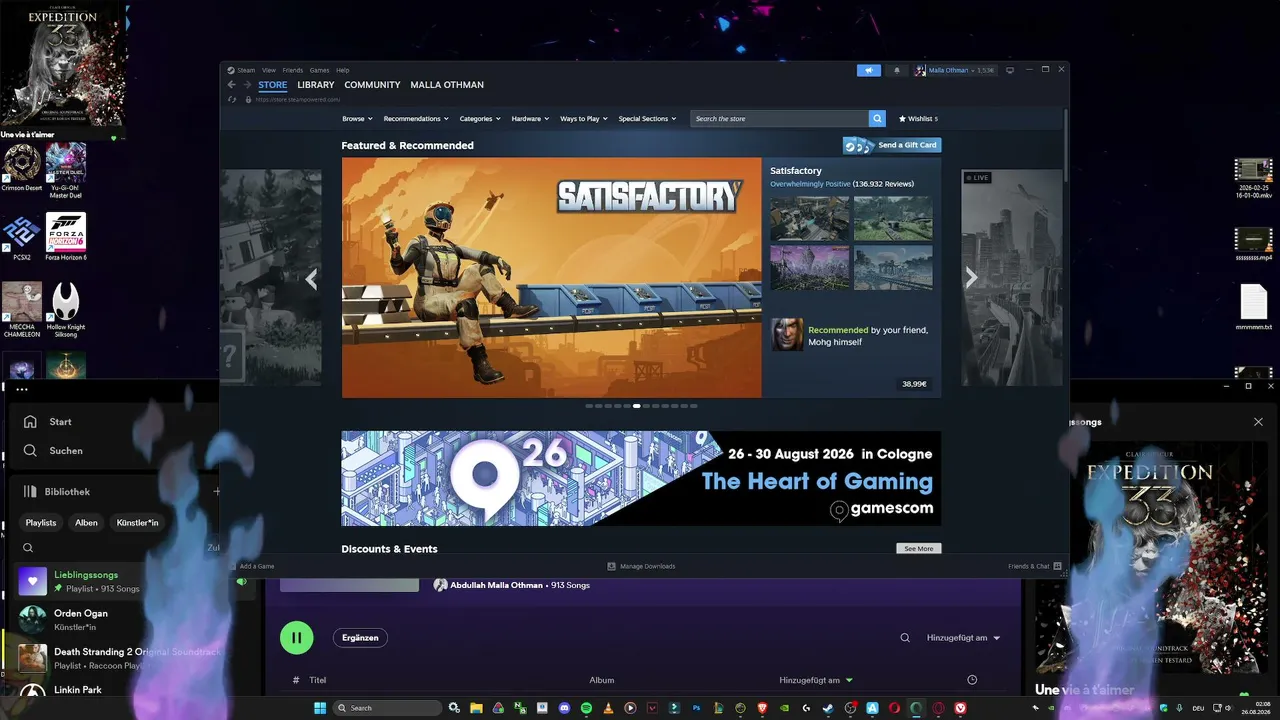This screenshot has height=720, width=1280.
Task: Expand the Browse store dropdown
Action: pos(357,119)
